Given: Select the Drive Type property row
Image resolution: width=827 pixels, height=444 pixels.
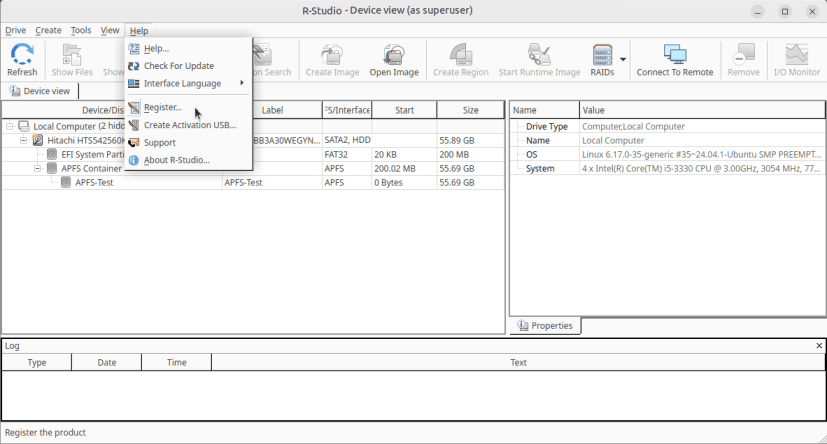Looking at the screenshot, I should coord(667,126).
